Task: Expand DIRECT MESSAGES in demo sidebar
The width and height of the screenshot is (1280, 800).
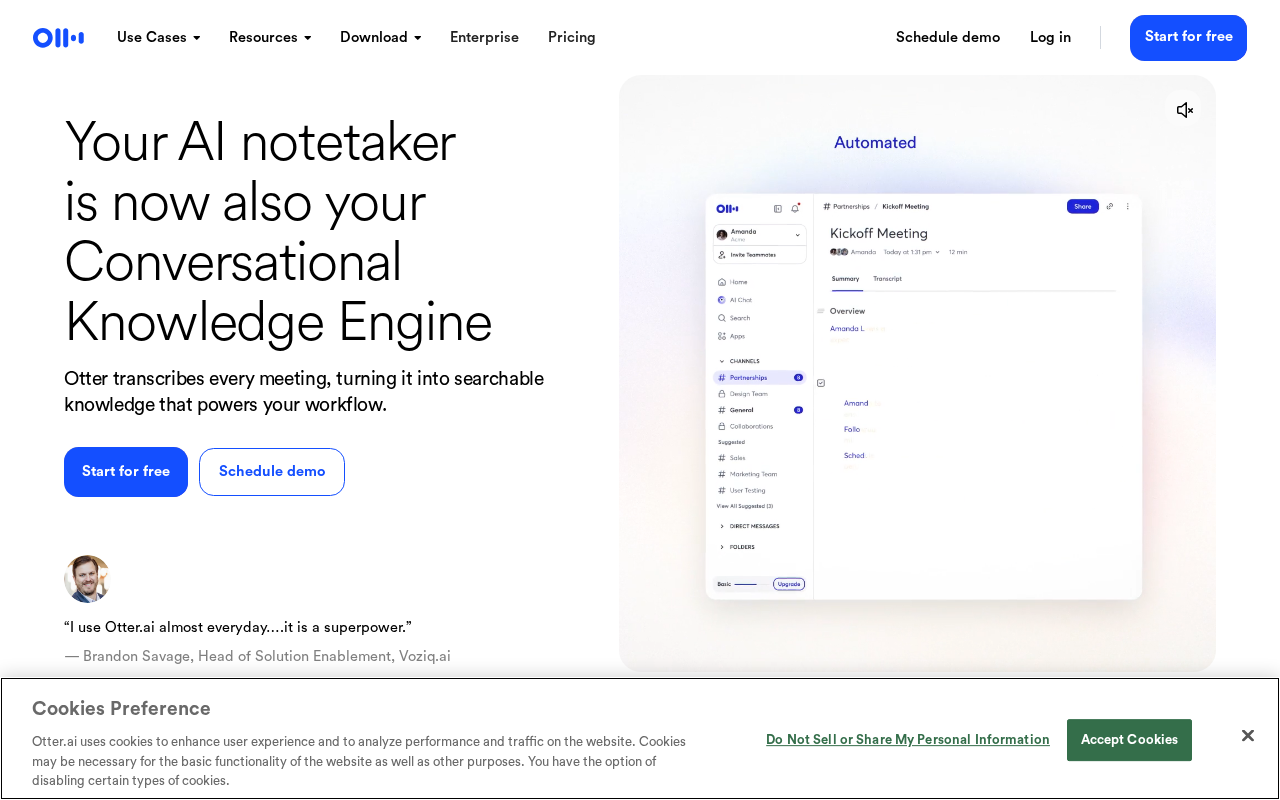Action: [722, 526]
